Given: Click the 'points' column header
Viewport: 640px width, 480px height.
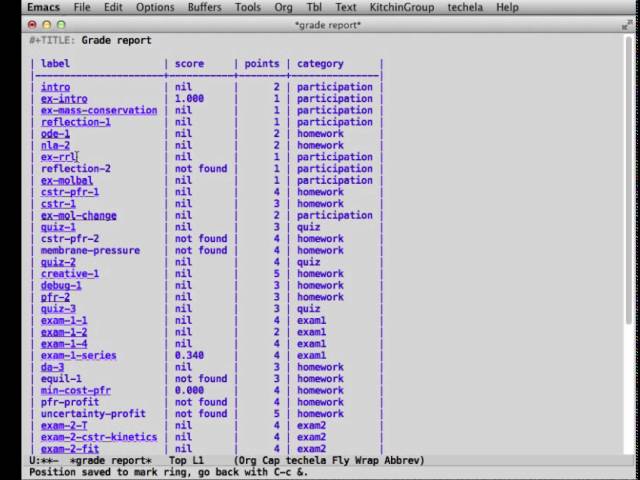Looking at the screenshot, I should tap(262, 64).
